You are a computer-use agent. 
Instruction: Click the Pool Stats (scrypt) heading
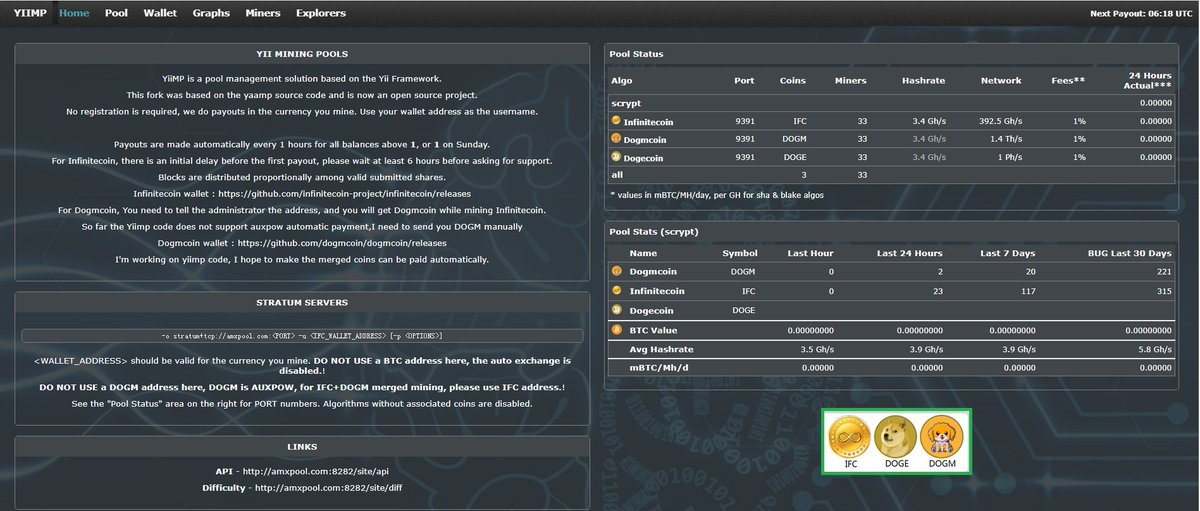click(654, 231)
